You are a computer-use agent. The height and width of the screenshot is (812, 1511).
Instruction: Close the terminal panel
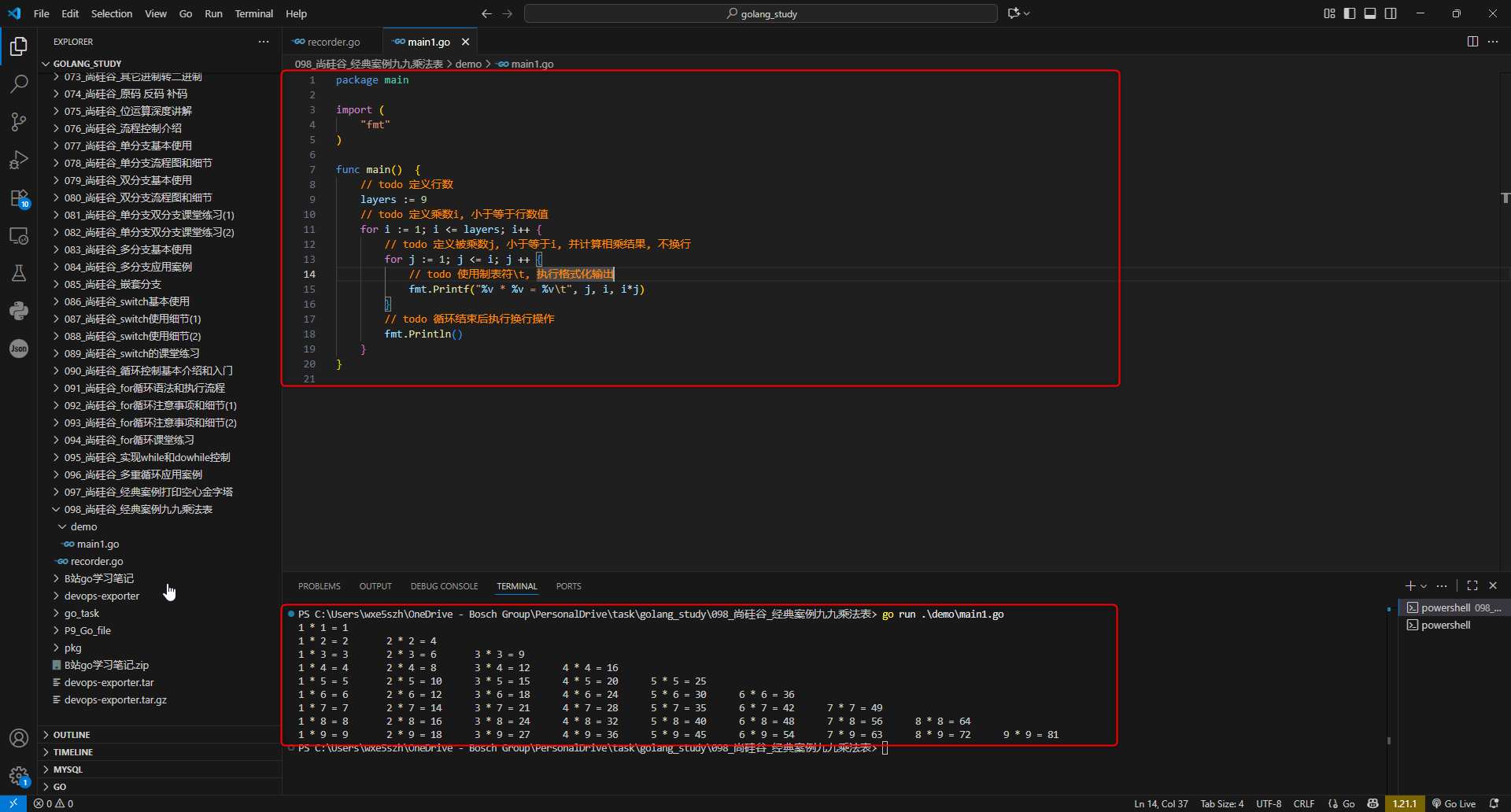pyautogui.click(x=1493, y=586)
